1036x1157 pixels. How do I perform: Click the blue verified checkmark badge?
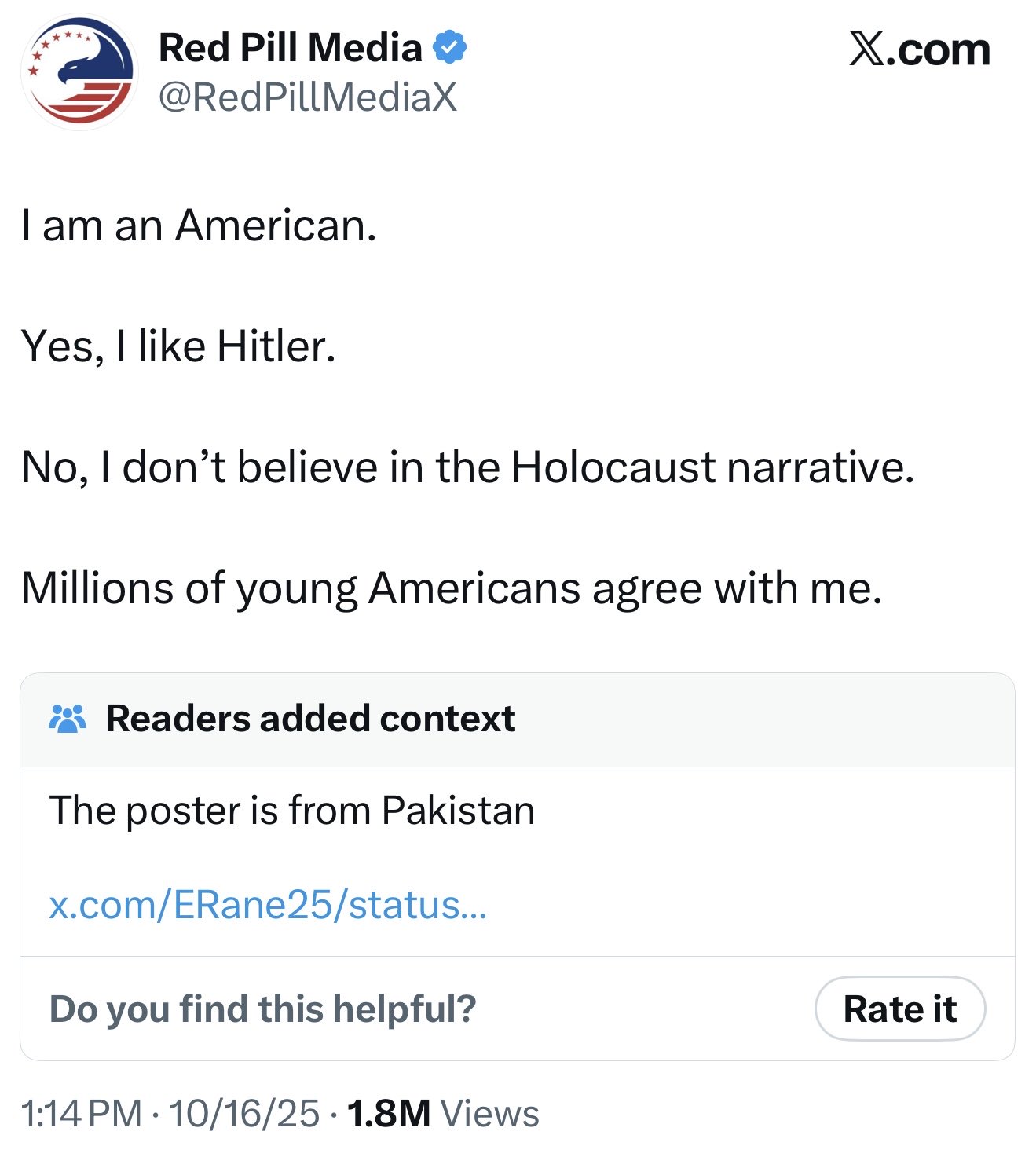[449, 47]
